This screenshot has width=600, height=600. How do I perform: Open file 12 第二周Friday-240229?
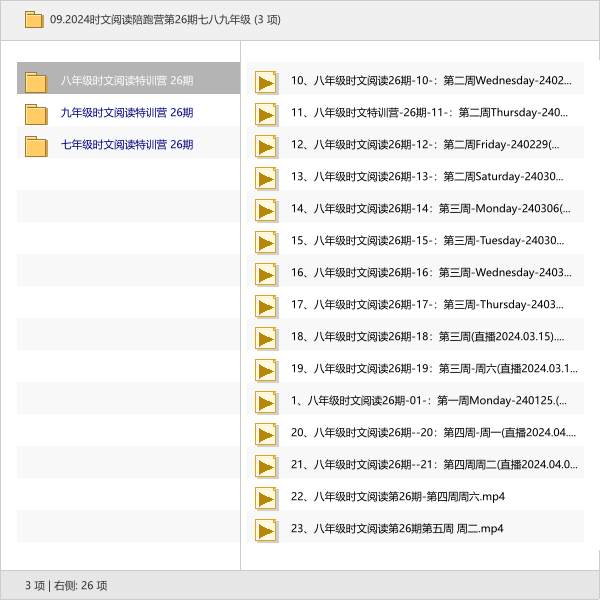[425, 145]
